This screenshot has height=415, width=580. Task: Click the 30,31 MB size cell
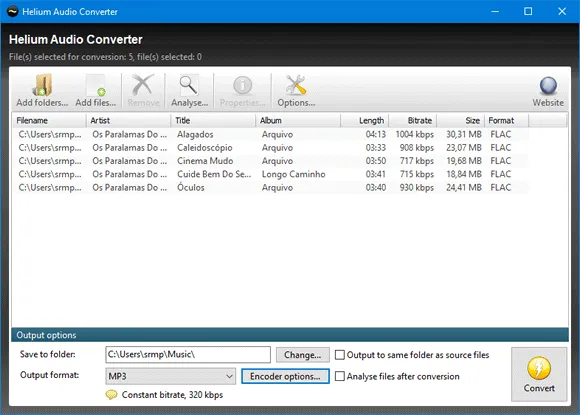463,134
